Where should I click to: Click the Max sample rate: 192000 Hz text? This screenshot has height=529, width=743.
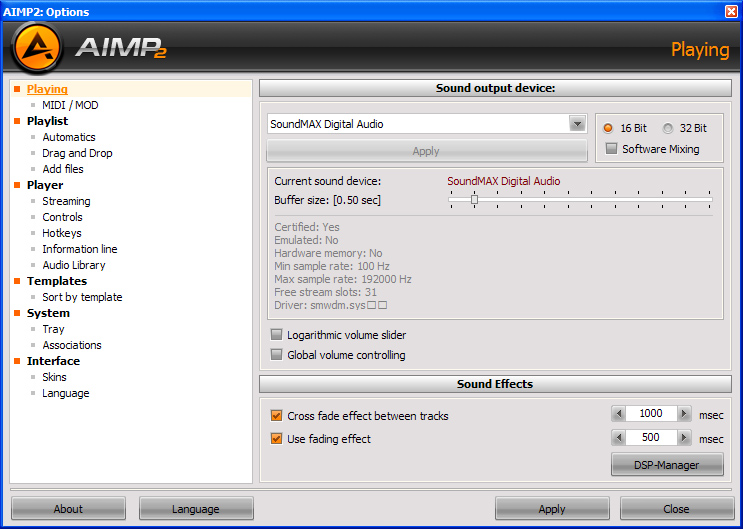point(343,279)
